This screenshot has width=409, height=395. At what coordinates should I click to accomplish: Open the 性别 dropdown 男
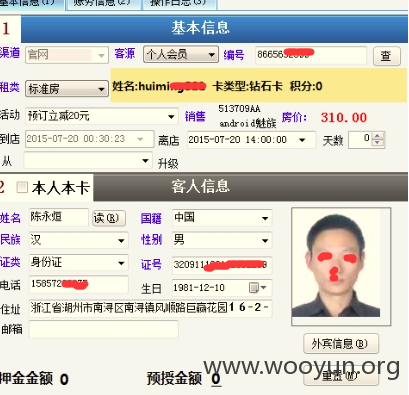pyautogui.click(x=222, y=240)
